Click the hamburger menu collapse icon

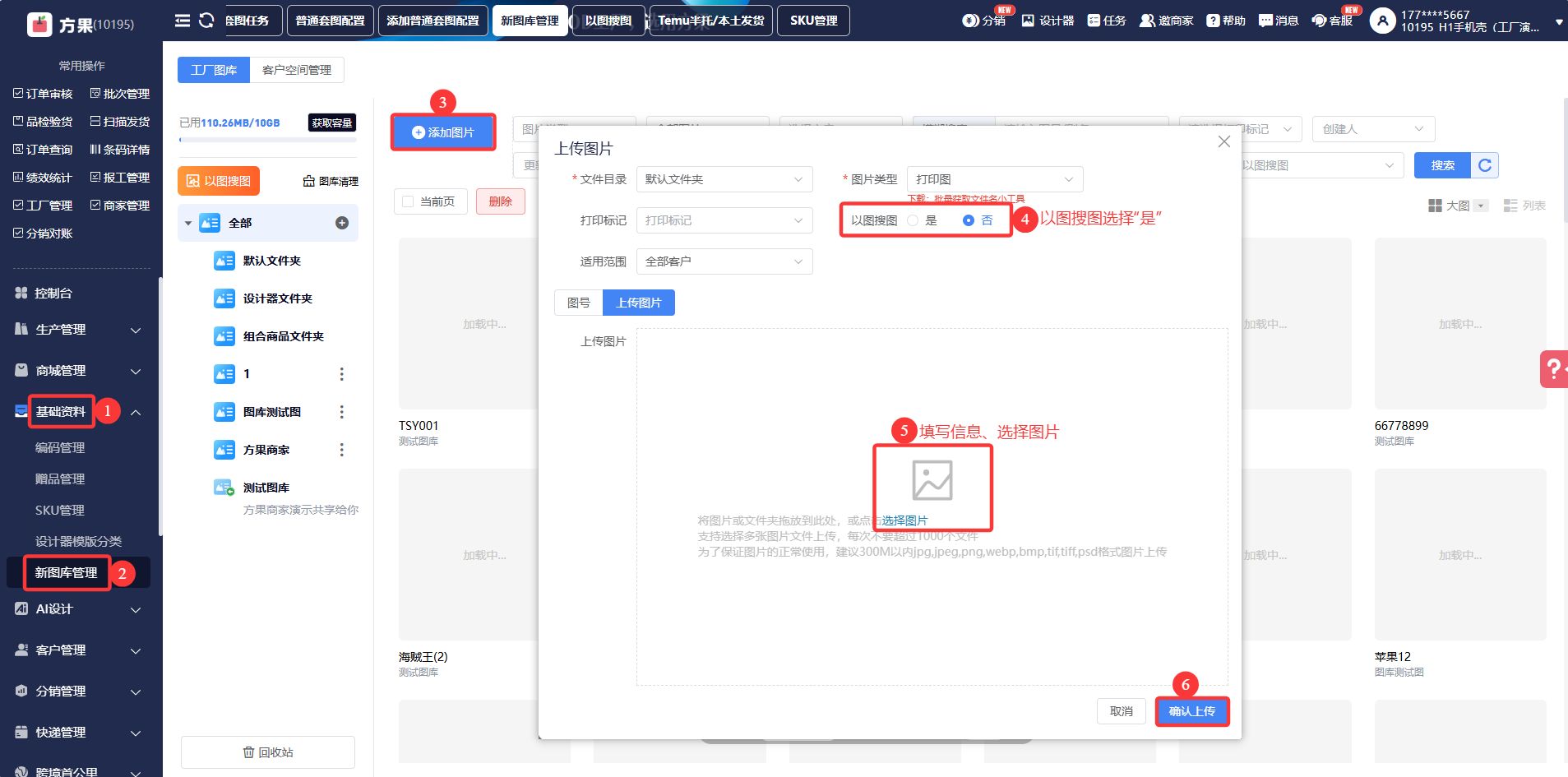click(x=183, y=21)
